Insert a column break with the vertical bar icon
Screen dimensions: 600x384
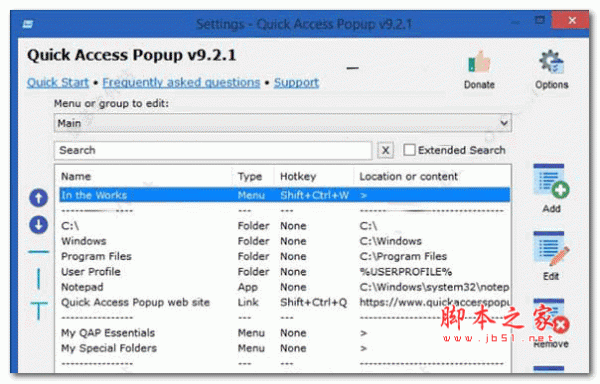[38, 278]
